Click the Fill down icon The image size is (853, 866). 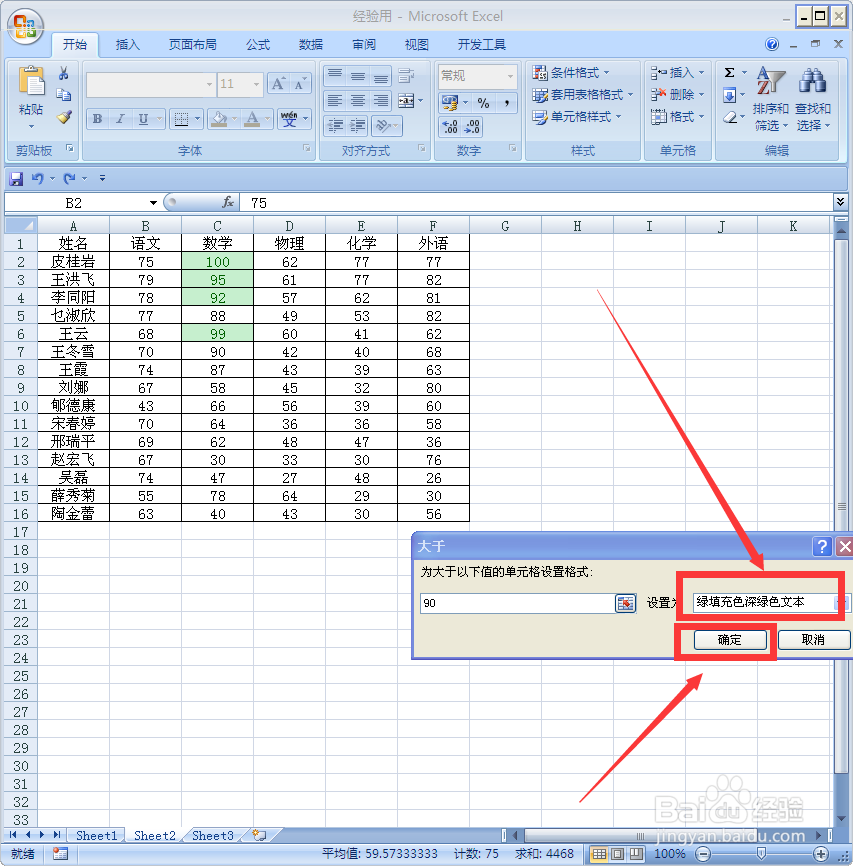pyautogui.click(x=729, y=95)
